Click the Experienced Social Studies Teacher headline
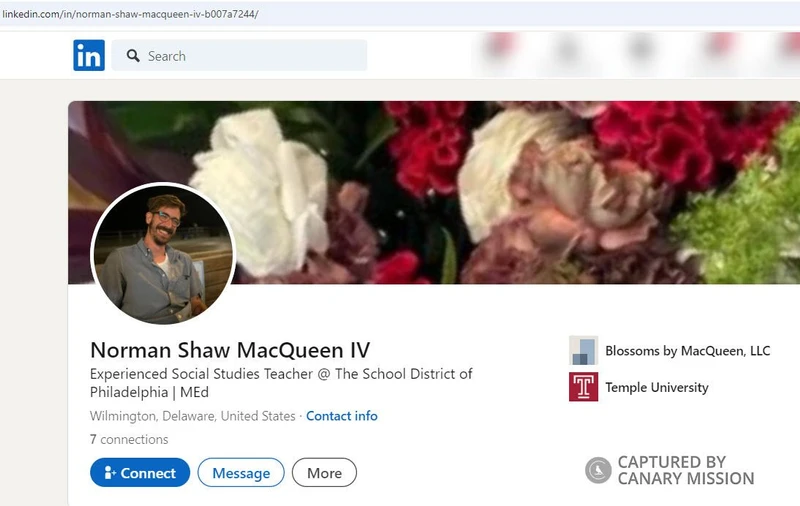Image resolution: width=800 pixels, height=506 pixels. (x=281, y=383)
